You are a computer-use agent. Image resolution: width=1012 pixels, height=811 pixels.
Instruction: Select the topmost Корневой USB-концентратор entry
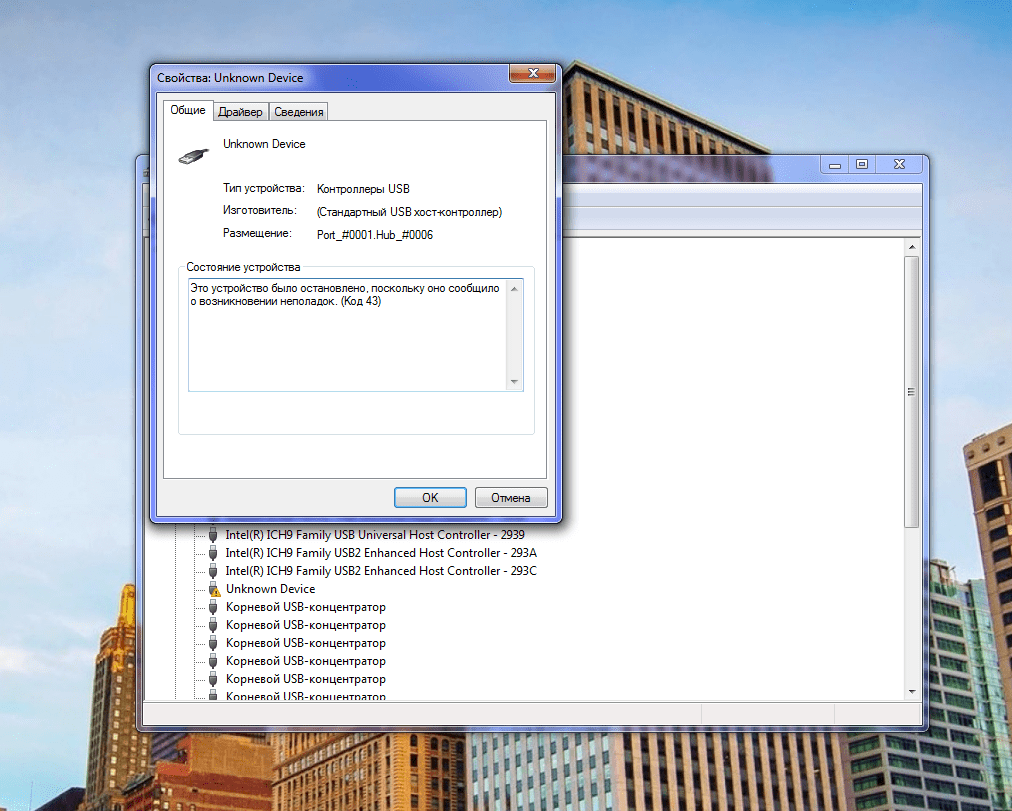(x=305, y=607)
